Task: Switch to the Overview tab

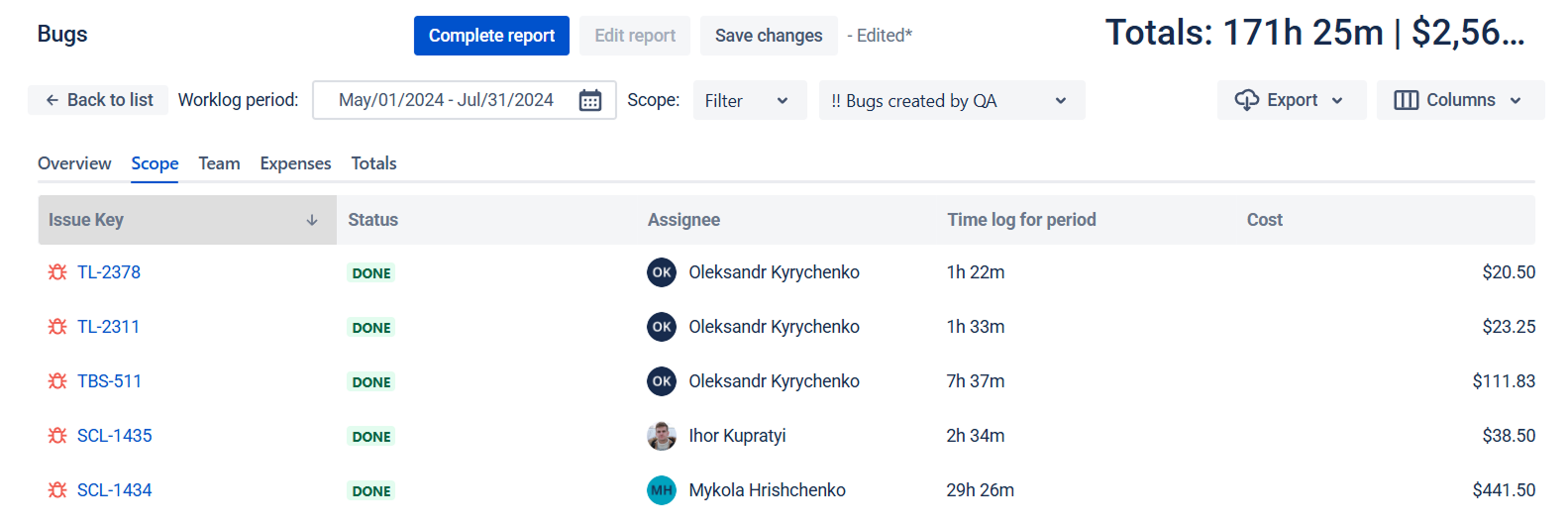Action: [74, 163]
